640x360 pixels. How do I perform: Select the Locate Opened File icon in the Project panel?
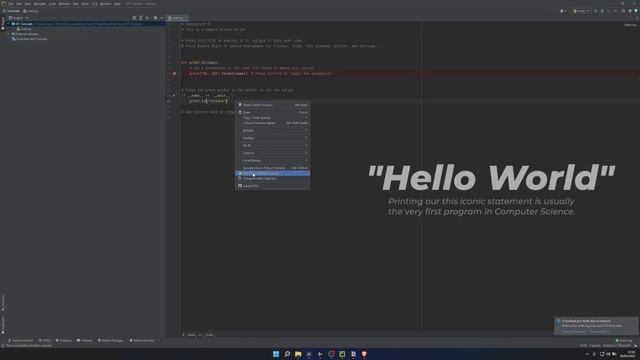[x=134, y=18]
